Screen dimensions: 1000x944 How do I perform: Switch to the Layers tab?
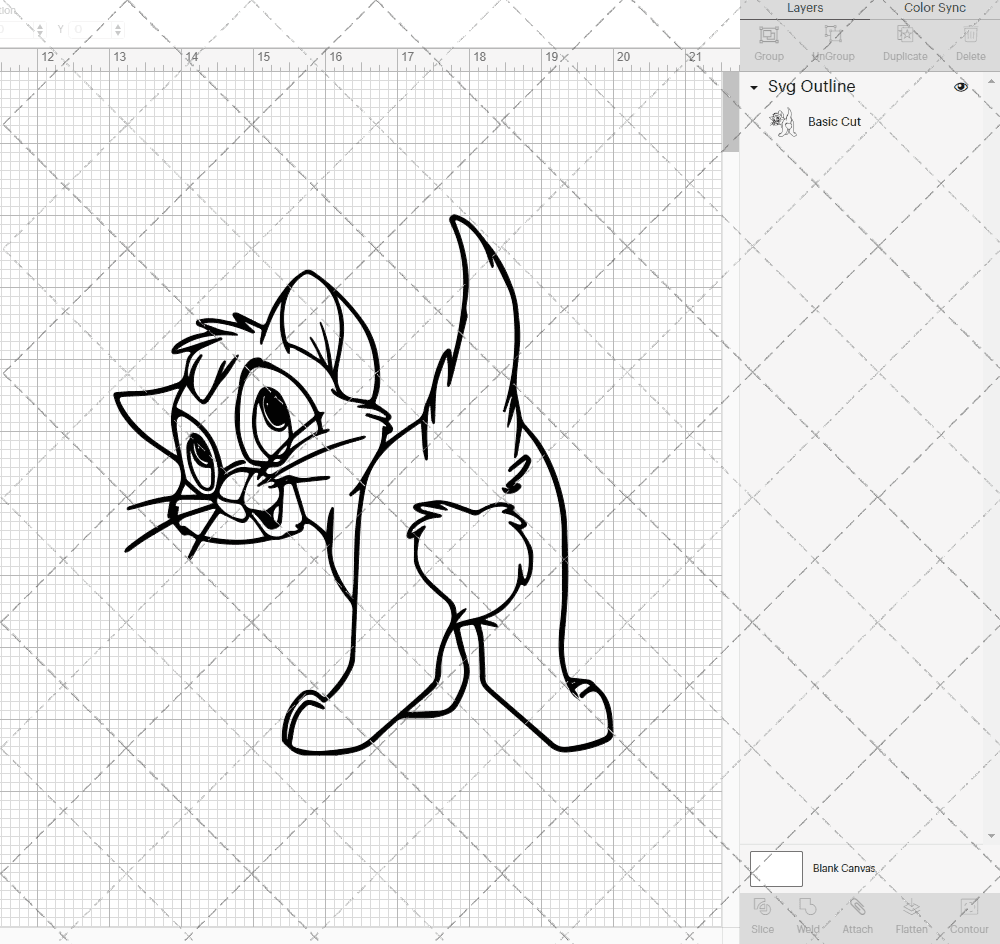[x=804, y=8]
